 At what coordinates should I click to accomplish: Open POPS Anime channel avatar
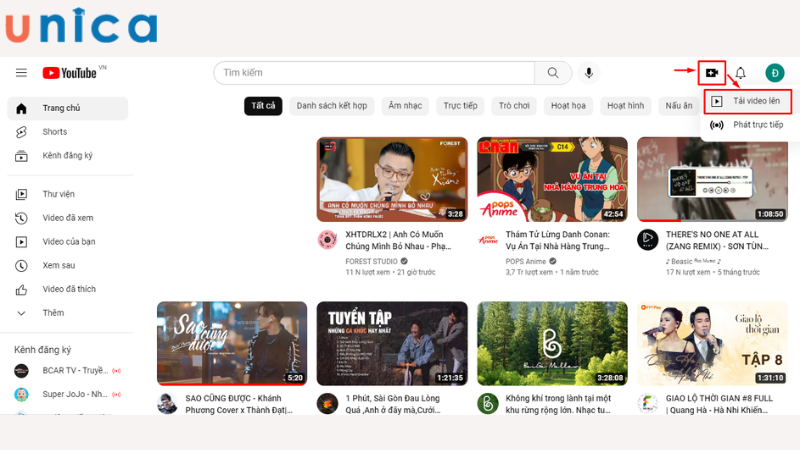click(488, 239)
